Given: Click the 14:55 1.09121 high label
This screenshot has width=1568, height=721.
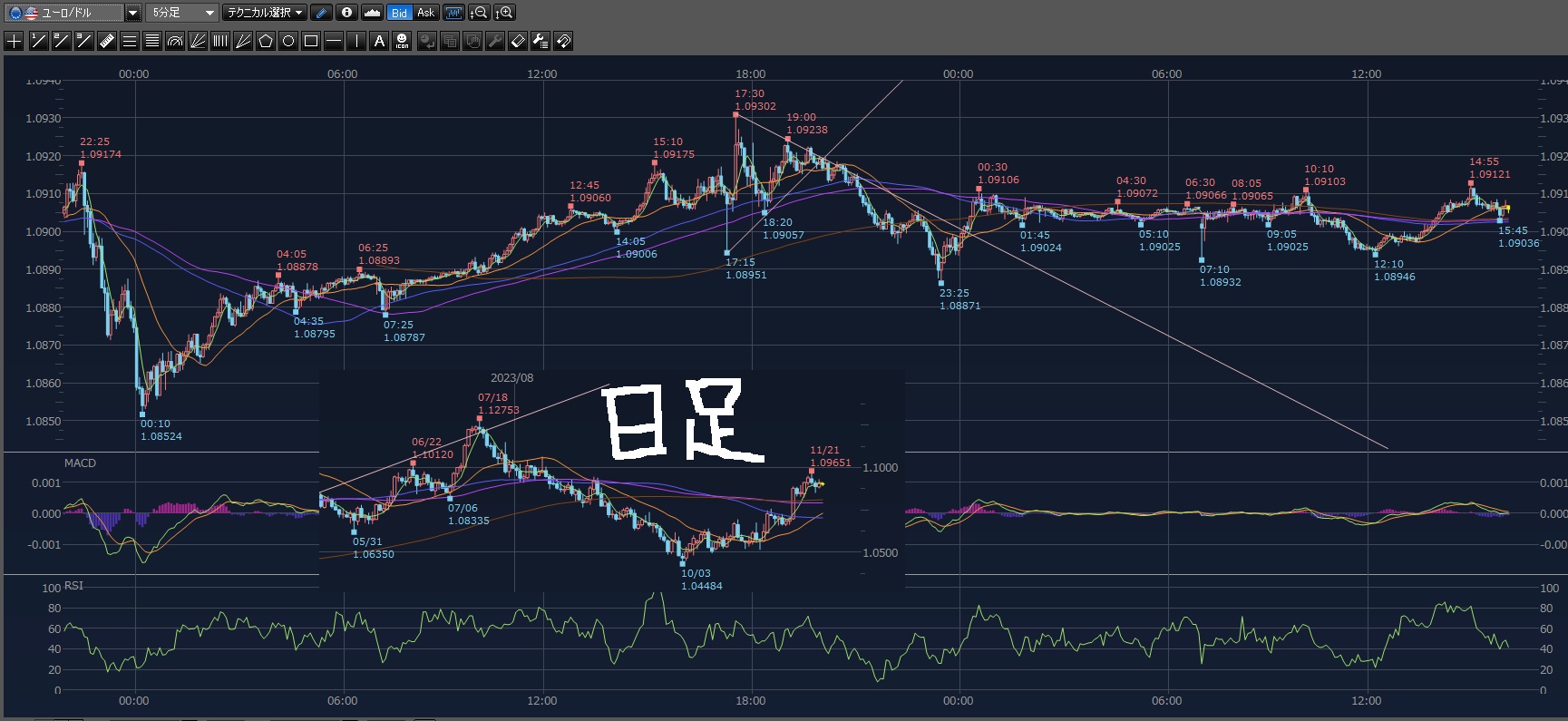Looking at the screenshot, I should click(1489, 168).
